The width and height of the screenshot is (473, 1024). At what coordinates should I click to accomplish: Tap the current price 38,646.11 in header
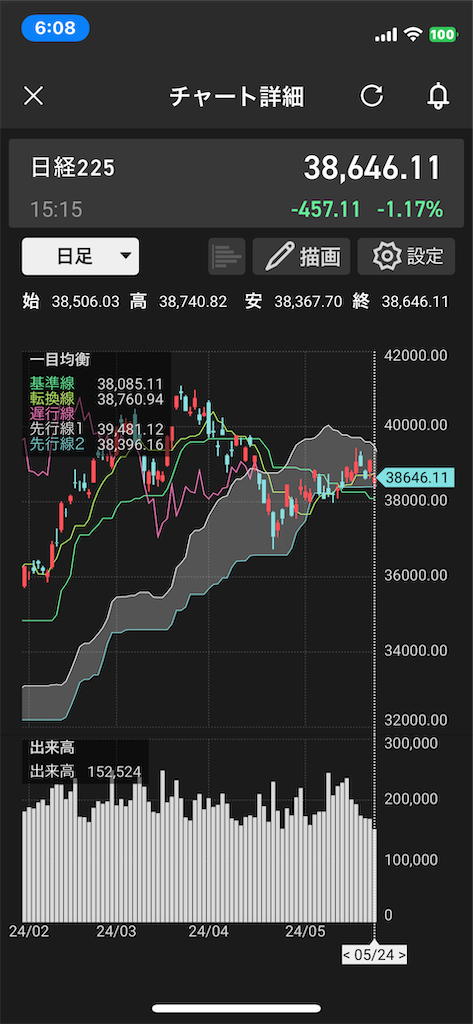(372, 168)
